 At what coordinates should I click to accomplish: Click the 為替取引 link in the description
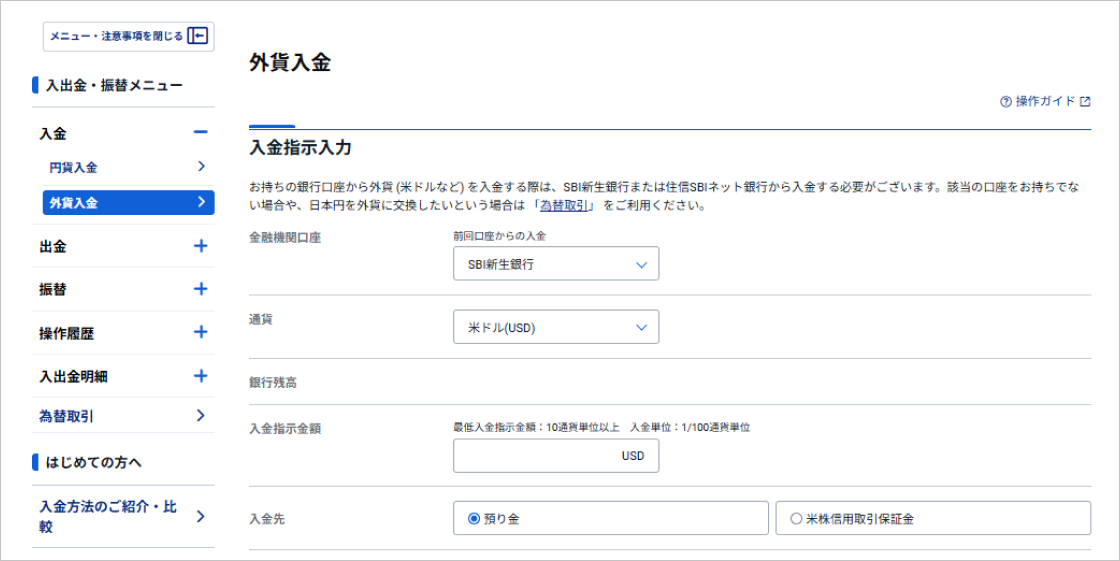(566, 206)
